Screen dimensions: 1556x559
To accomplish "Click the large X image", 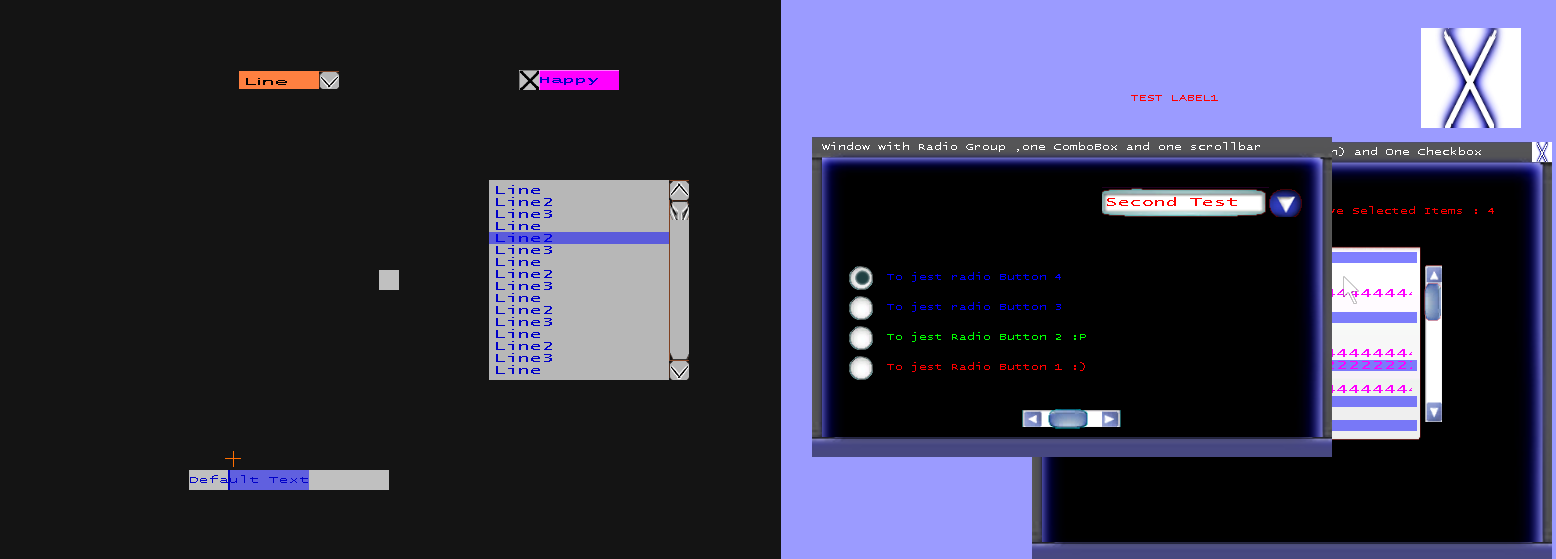I will (x=1471, y=78).
